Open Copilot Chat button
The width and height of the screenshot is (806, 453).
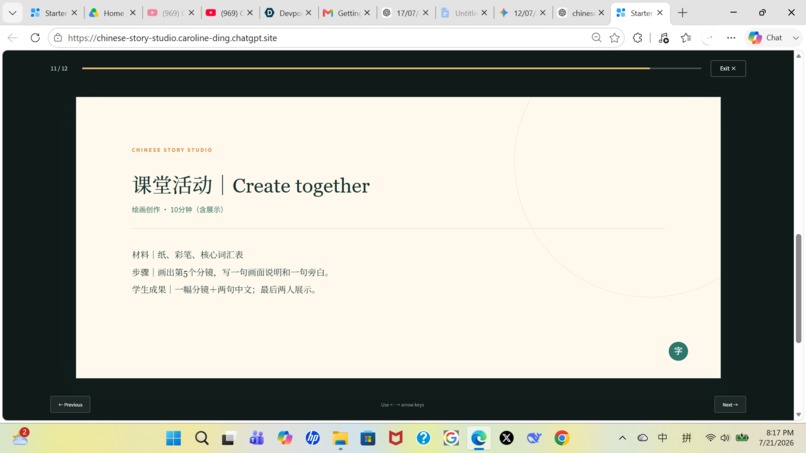click(x=765, y=38)
